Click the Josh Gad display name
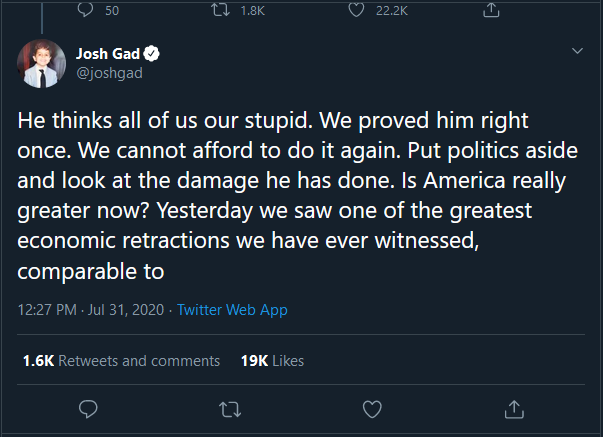The image size is (603, 437). 107,53
